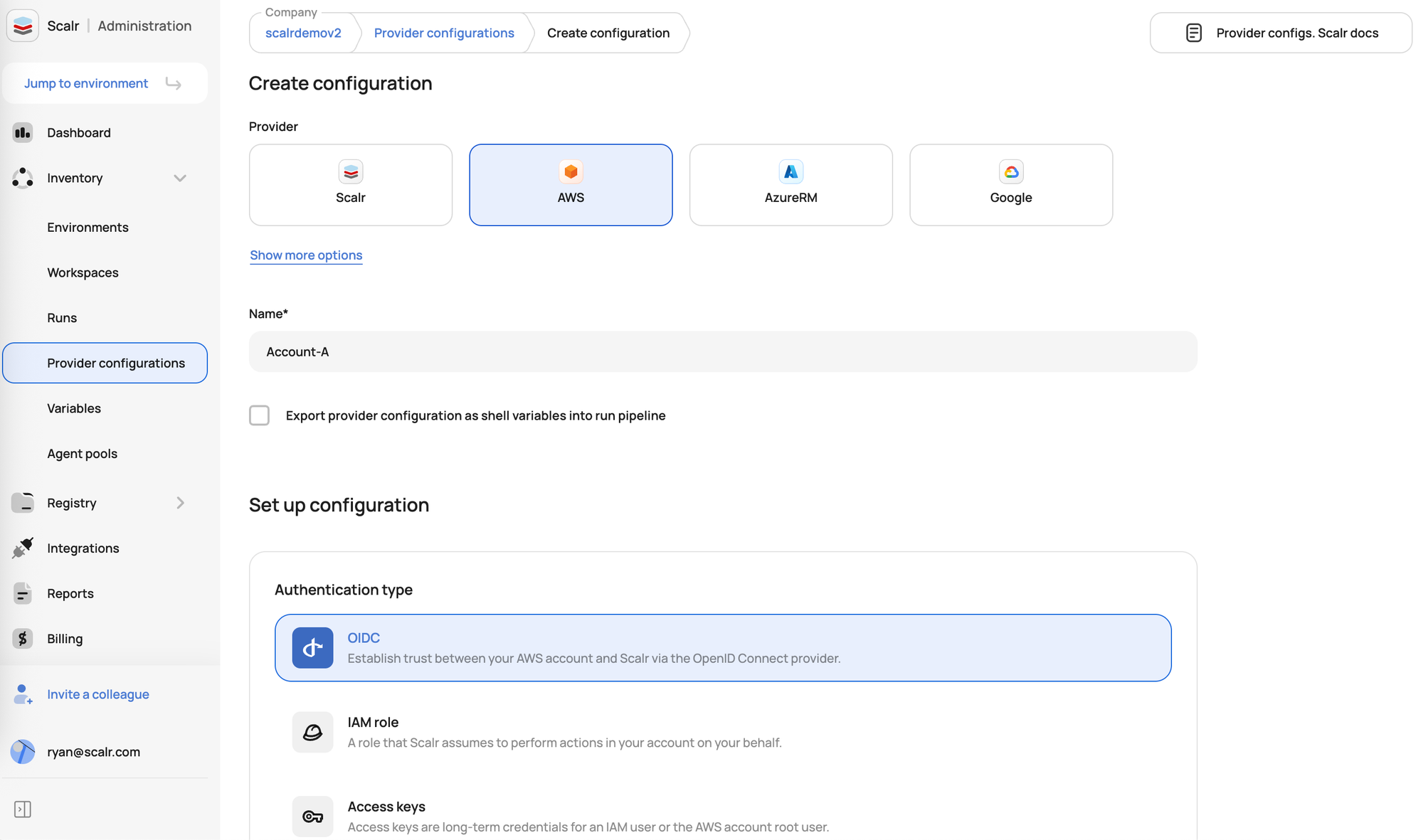Click the OIDC authentication icon
This screenshot has height=840, width=1423.
click(x=312, y=648)
